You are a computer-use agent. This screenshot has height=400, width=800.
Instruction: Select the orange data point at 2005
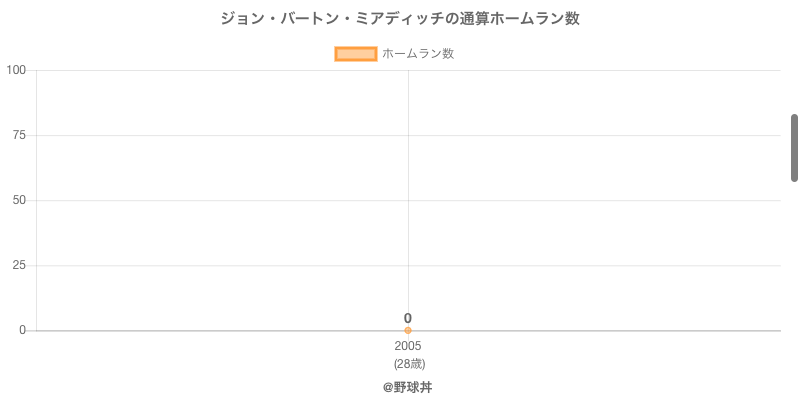click(x=408, y=331)
